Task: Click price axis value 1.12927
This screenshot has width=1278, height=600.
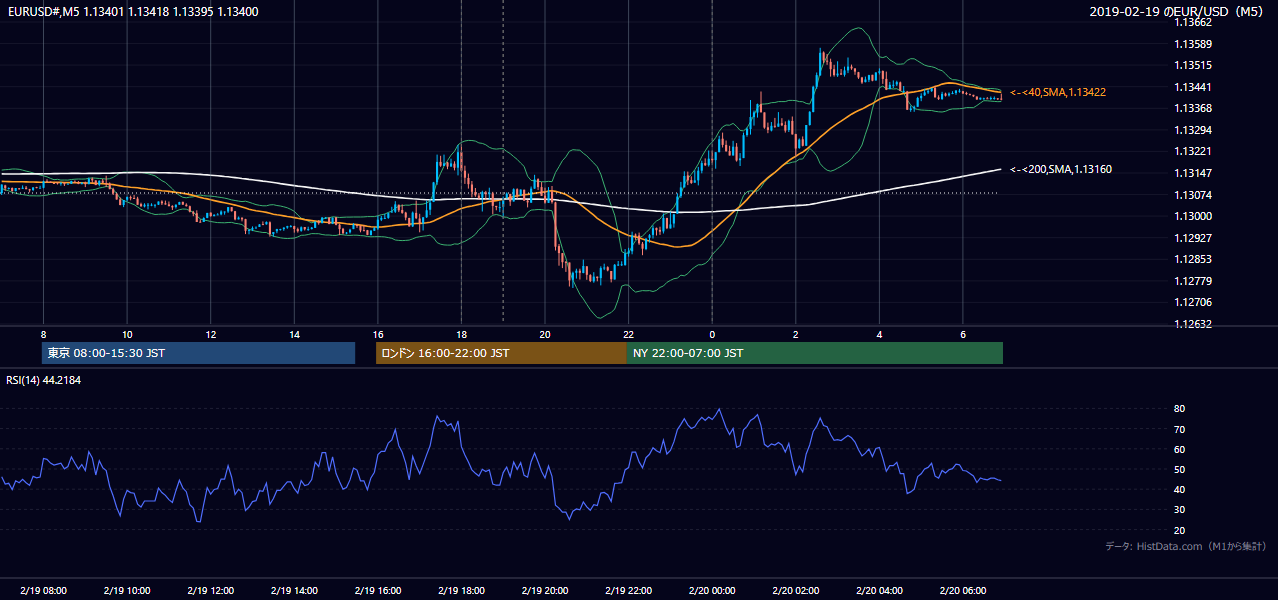Action: pos(1192,238)
